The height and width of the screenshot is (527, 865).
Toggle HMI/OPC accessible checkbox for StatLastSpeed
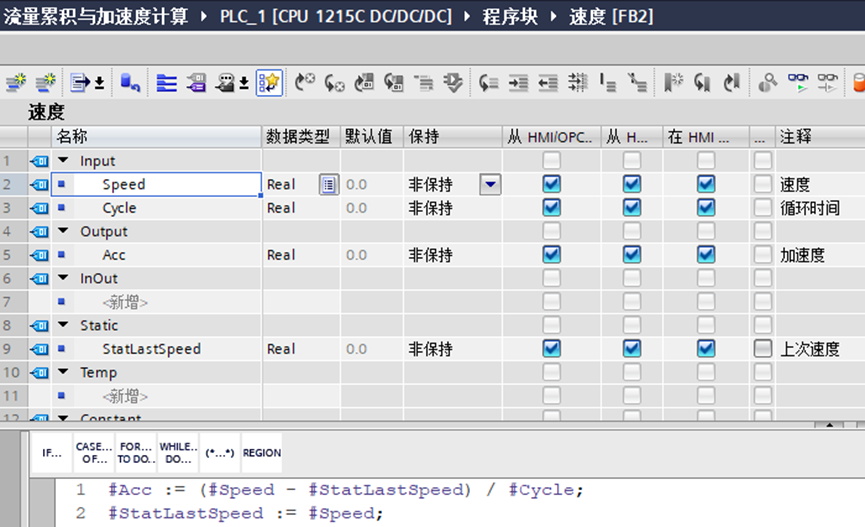point(552,348)
